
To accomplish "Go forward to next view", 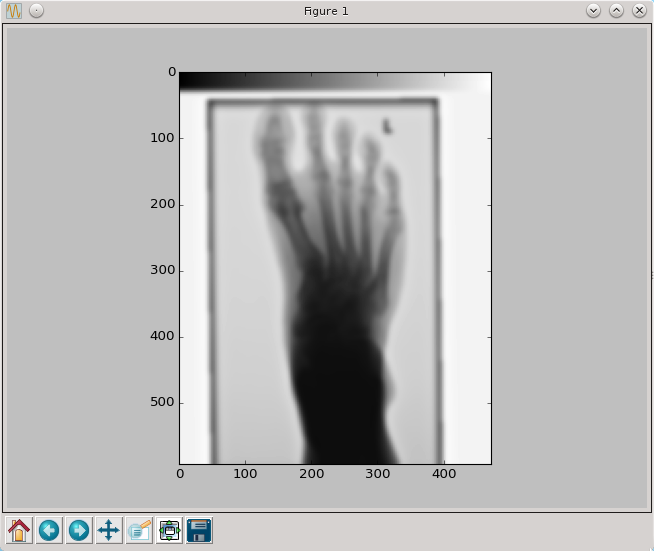I will (79, 530).
